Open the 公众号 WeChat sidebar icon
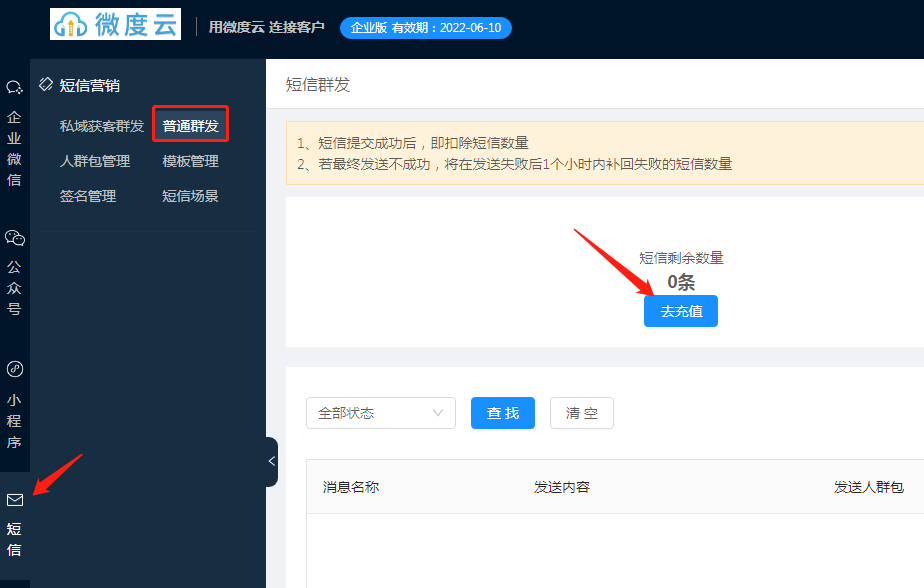This screenshot has height=588, width=924. (15, 237)
